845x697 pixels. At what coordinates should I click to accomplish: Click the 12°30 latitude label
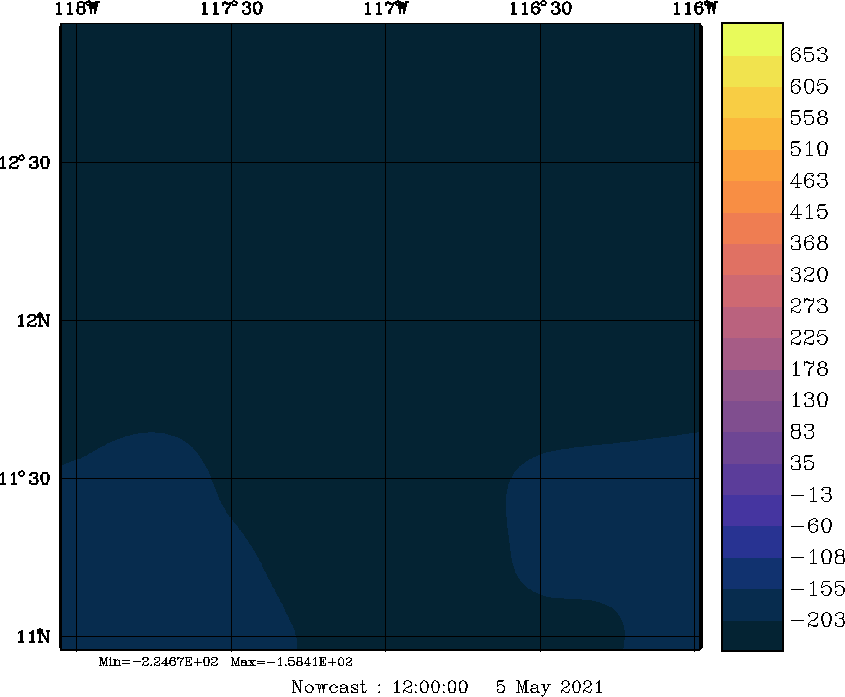25,162
